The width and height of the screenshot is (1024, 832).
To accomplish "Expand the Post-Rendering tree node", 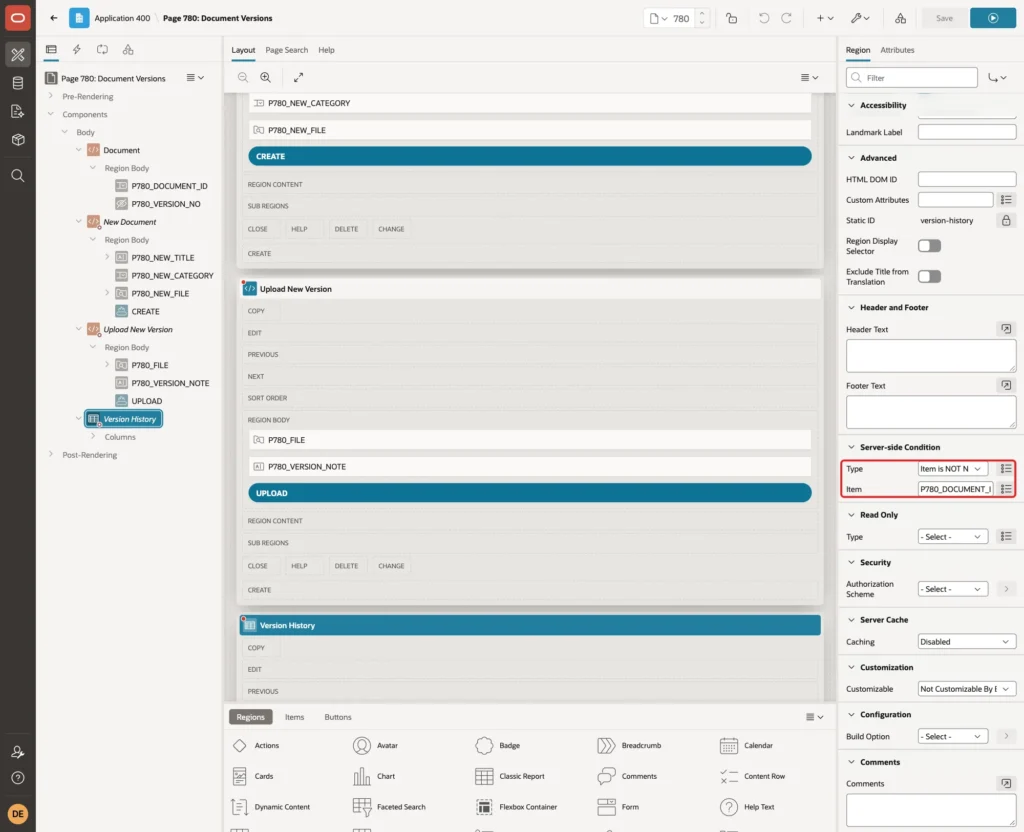I will pyautogui.click(x=50, y=455).
